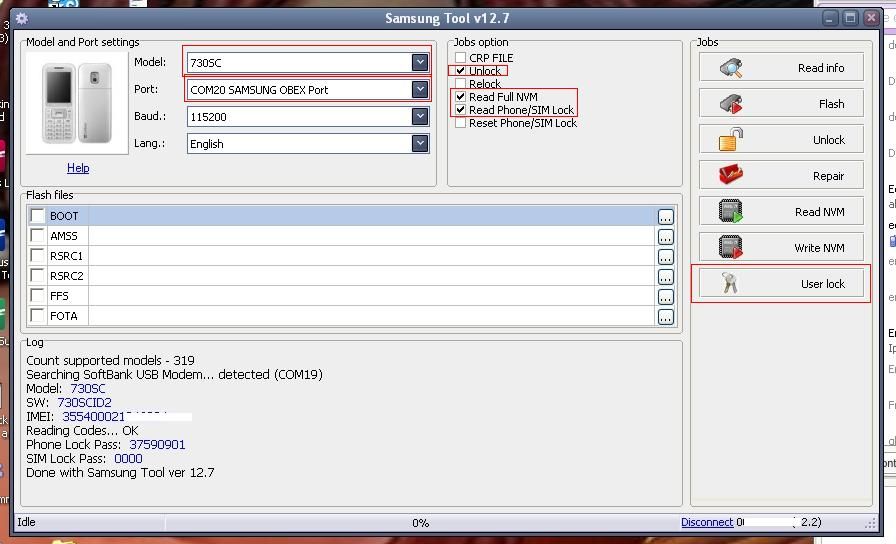
Task: Click the Read NVM chip icon
Action: pyautogui.click(x=731, y=211)
